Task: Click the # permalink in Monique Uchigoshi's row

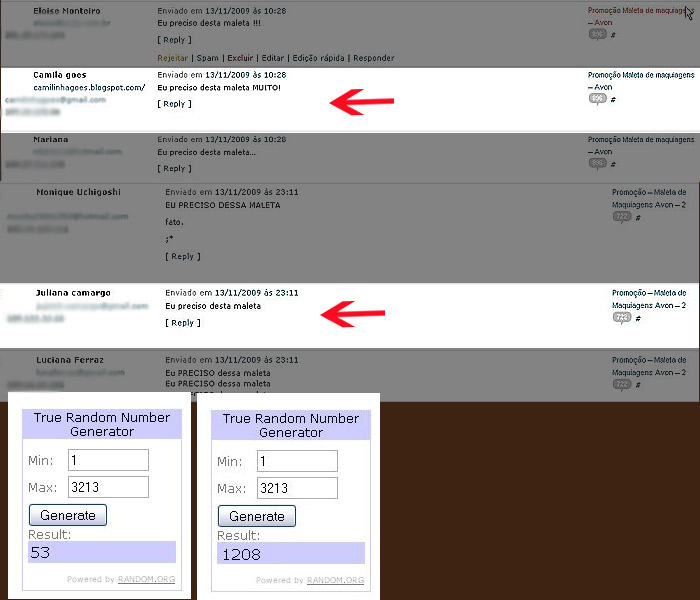Action: (638, 218)
